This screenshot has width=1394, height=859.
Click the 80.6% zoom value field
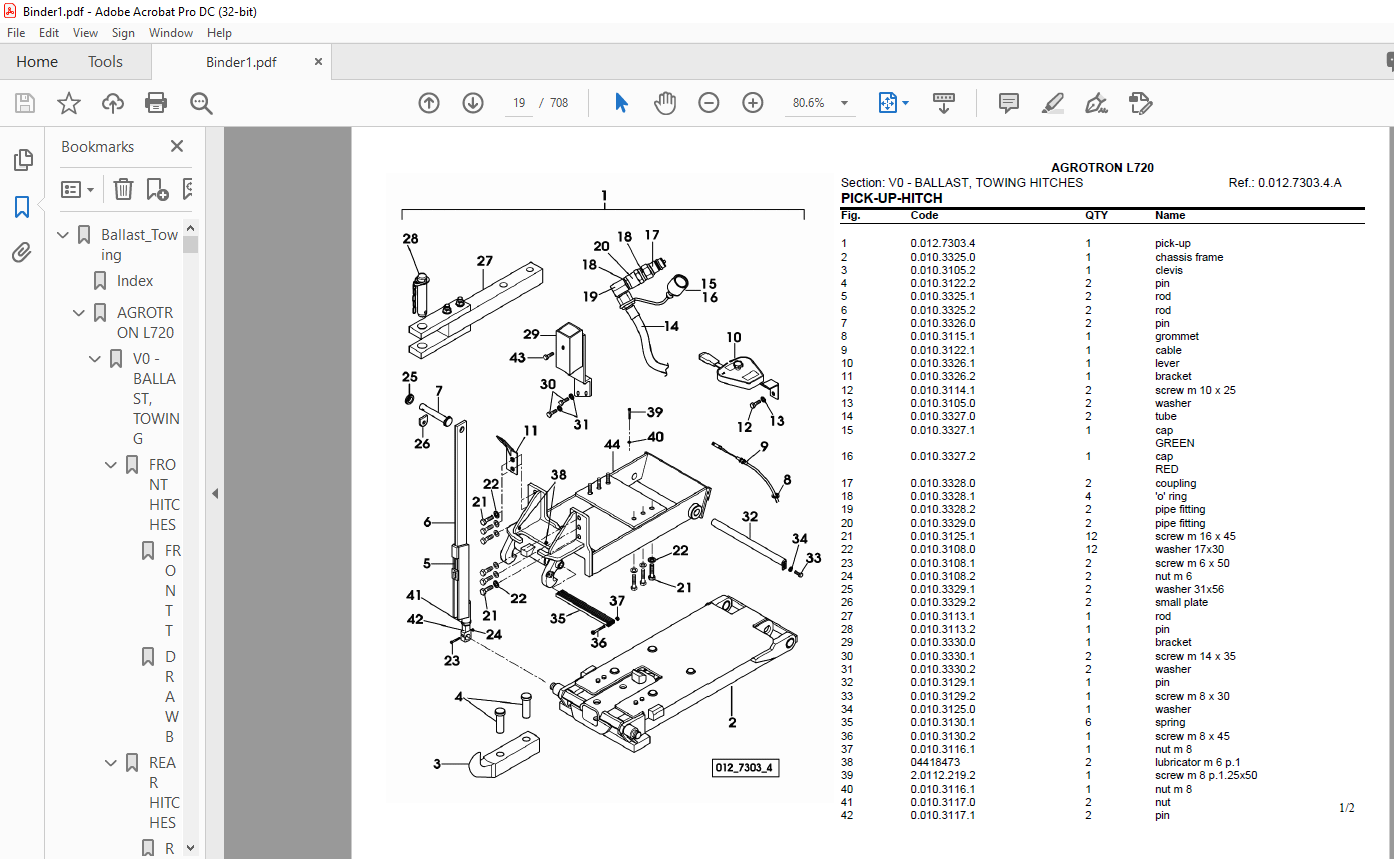click(x=808, y=103)
